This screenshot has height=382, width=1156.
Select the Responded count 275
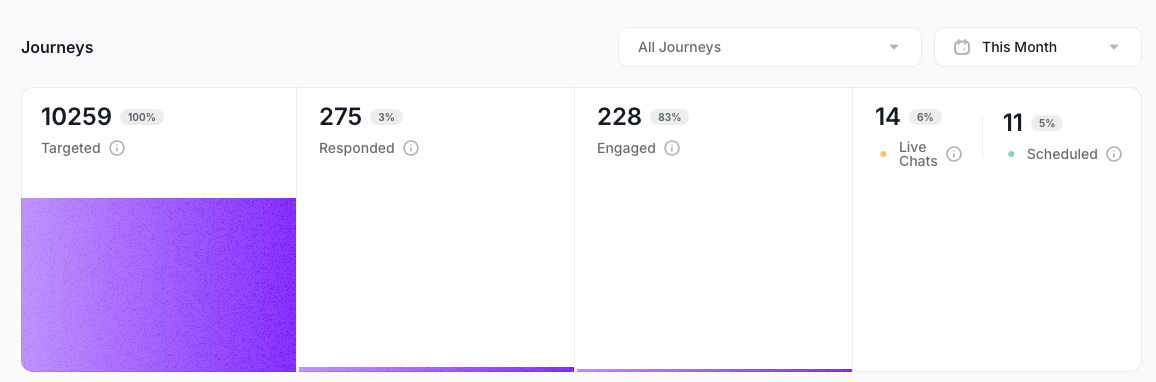[341, 117]
